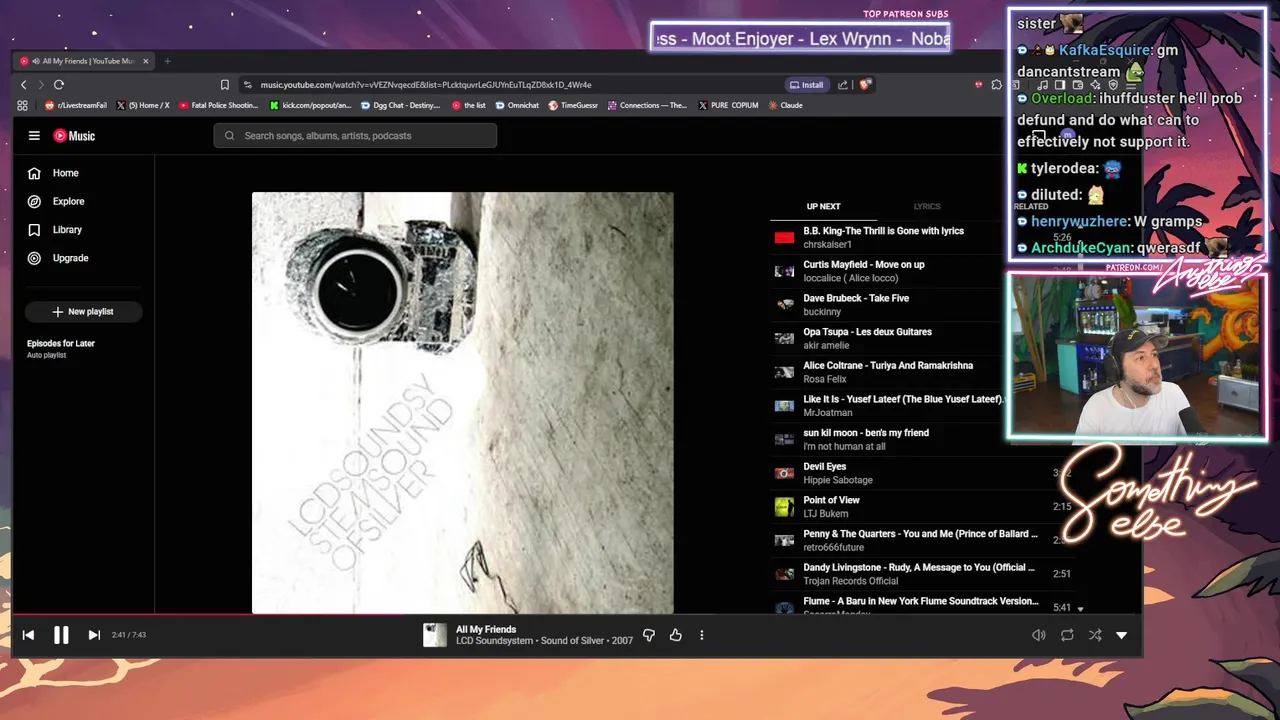The image size is (1280, 720).
Task: Skip to the next track
Action: pos(94,635)
